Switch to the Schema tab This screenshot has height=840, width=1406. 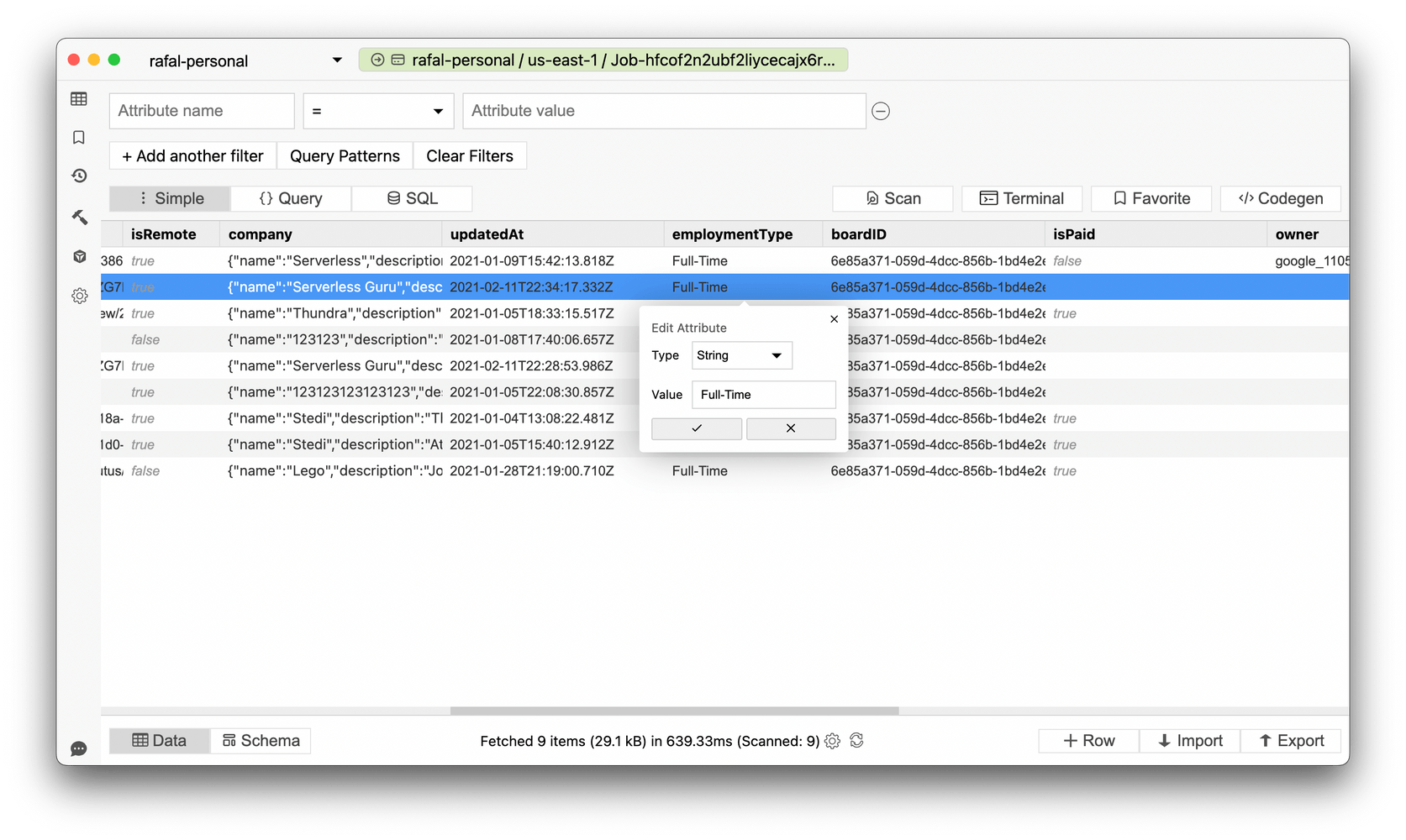pos(261,740)
